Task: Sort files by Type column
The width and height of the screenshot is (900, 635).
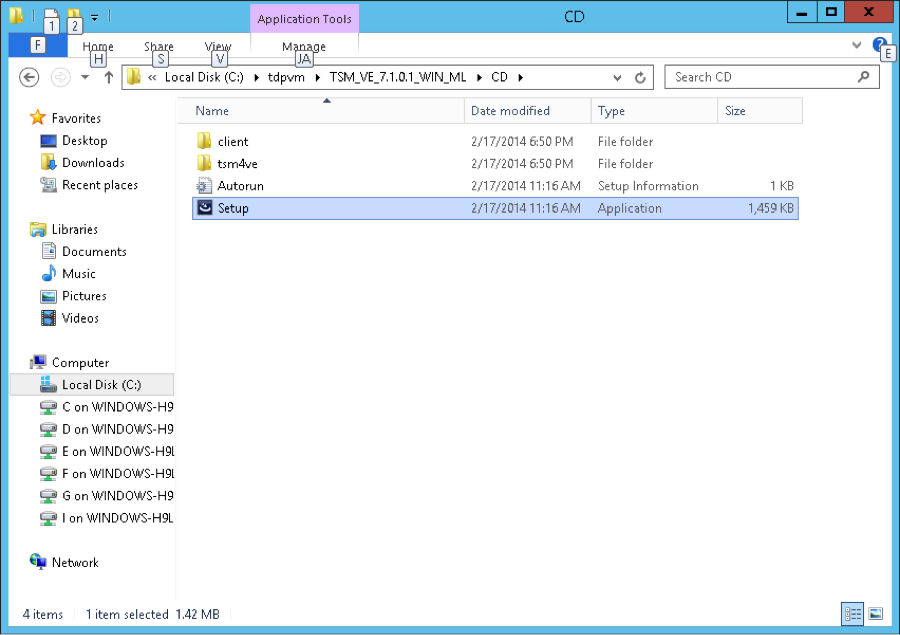Action: [654, 111]
